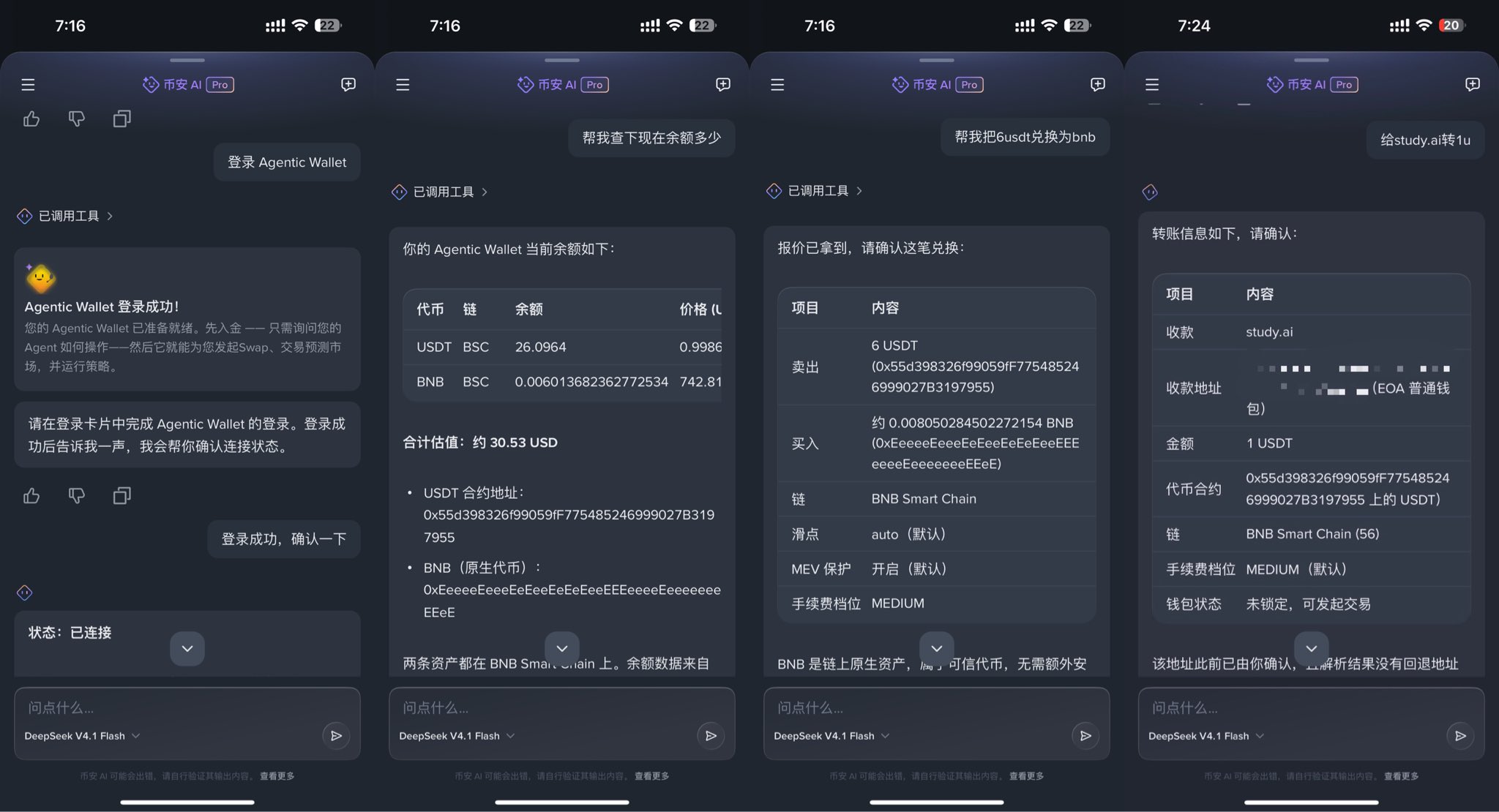
Task: Like the reply above '登录成功，确认一下'
Action: tap(31, 496)
